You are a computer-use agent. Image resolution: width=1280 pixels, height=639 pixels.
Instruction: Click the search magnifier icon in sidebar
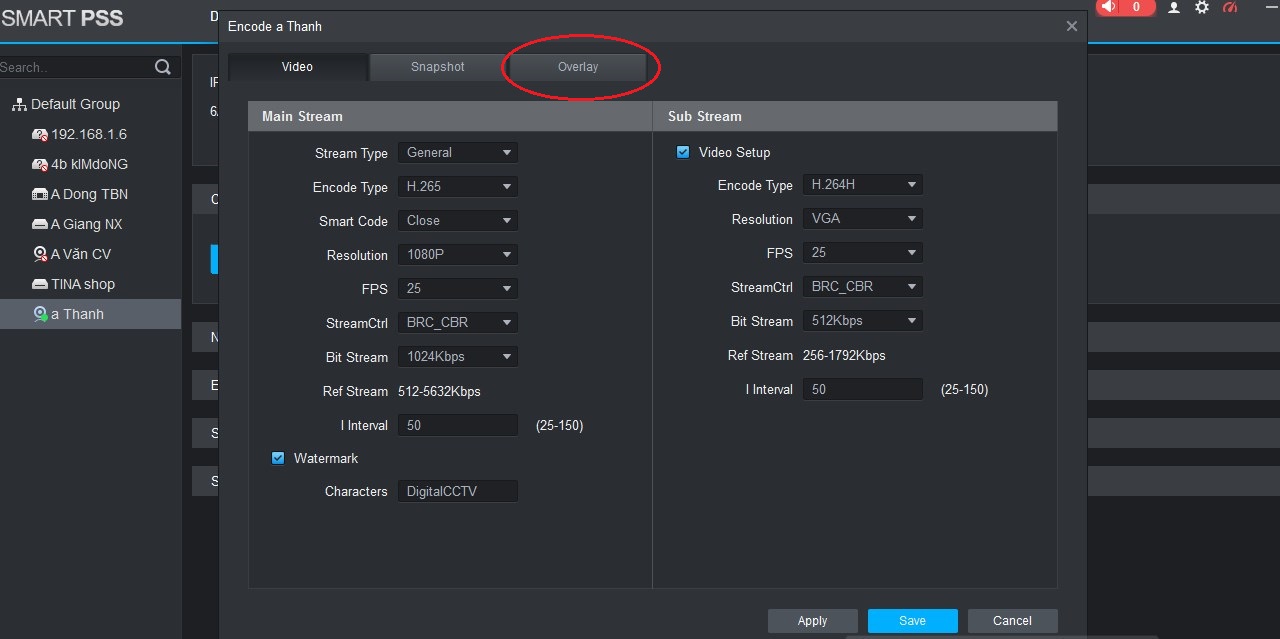tap(163, 67)
